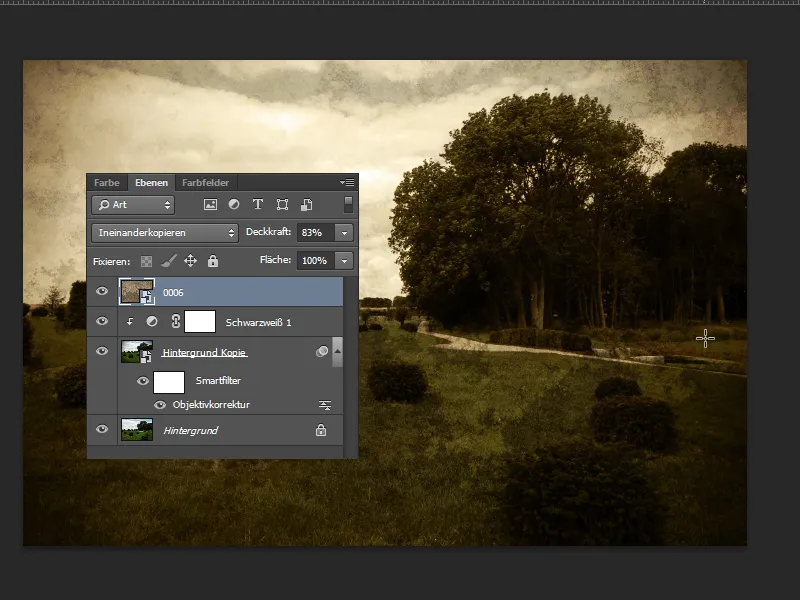Filter layers by smart objects icon

tap(307, 205)
